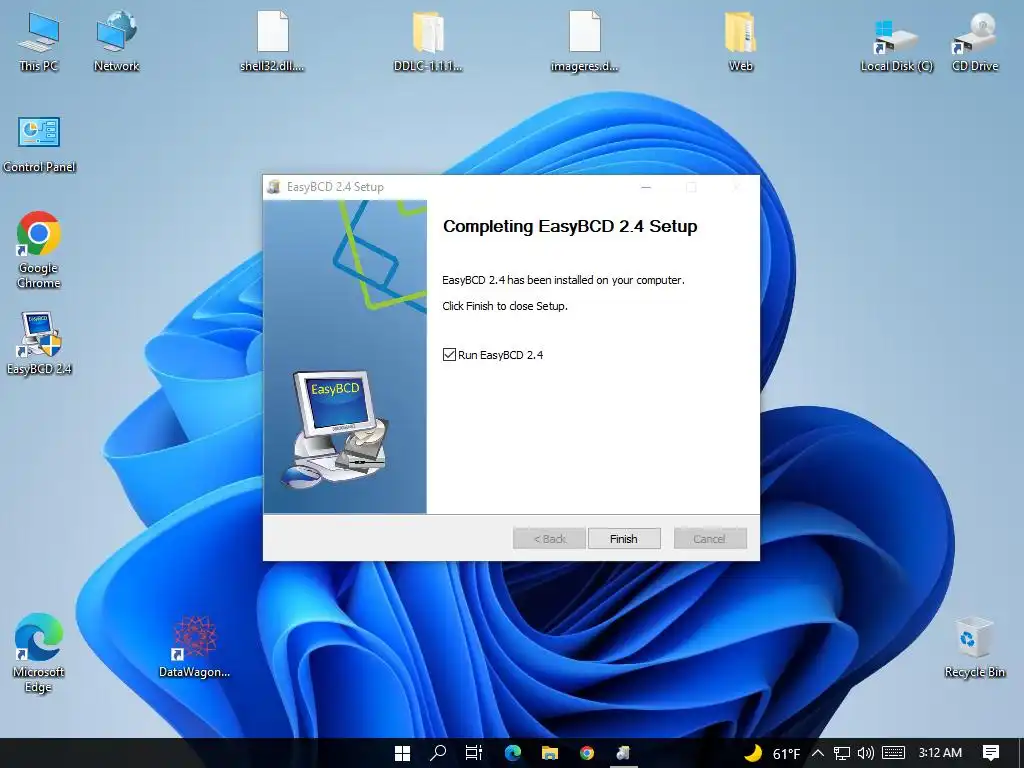Open network status tray icon
The height and width of the screenshot is (768, 1024).
842,754
